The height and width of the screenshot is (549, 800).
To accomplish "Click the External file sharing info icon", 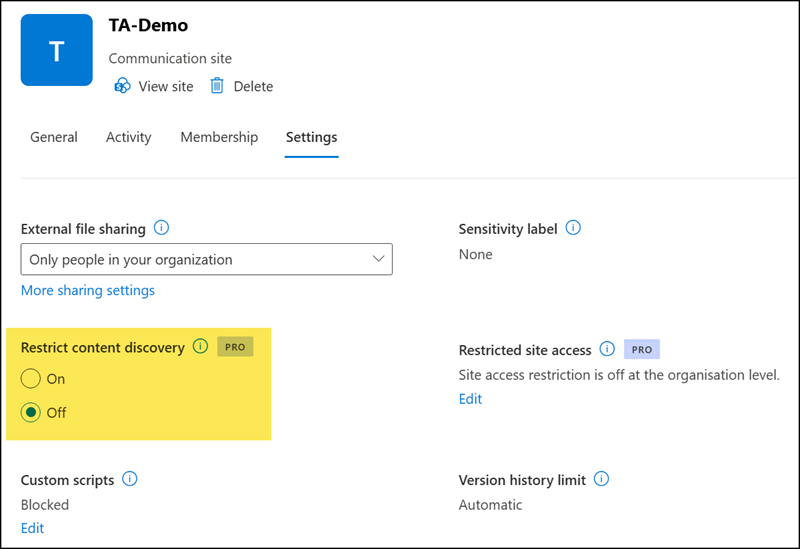I will (161, 228).
